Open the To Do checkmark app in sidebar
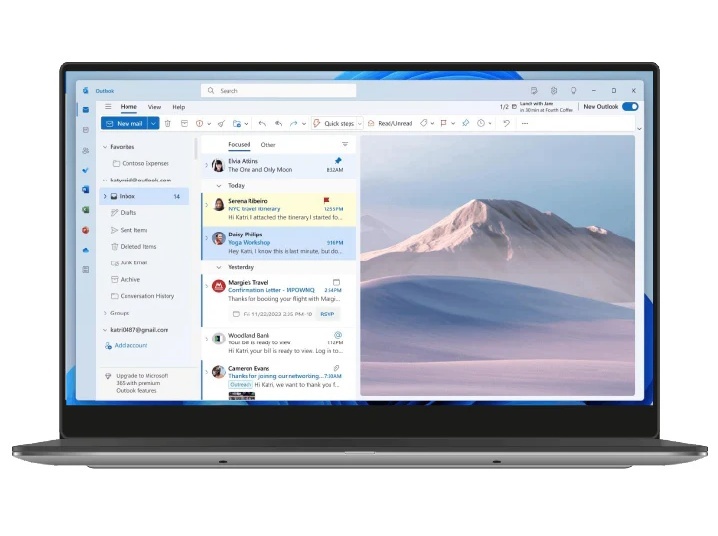718x536 pixels. 86,169
